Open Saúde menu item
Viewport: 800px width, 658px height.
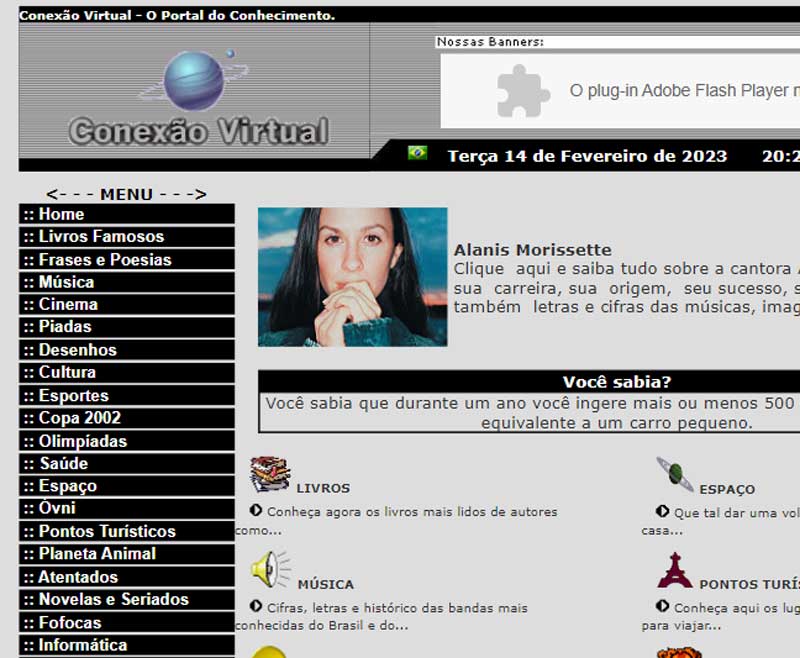tap(127, 463)
